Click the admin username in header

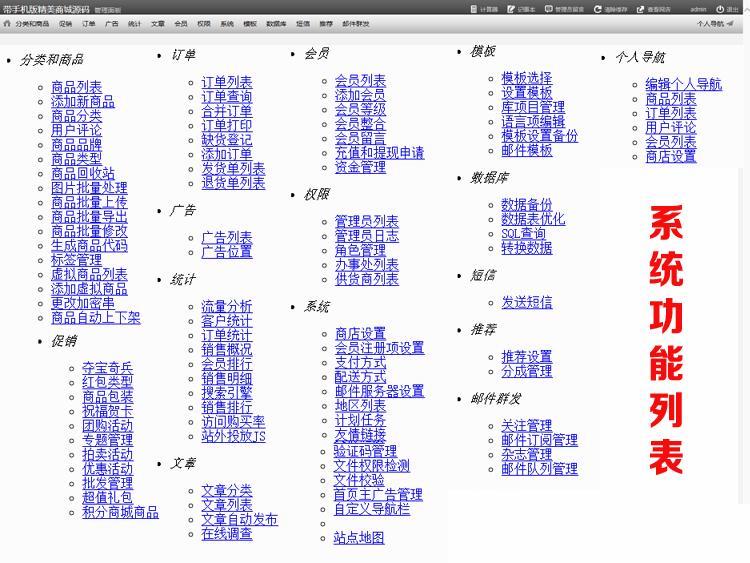pyautogui.click(x=698, y=10)
